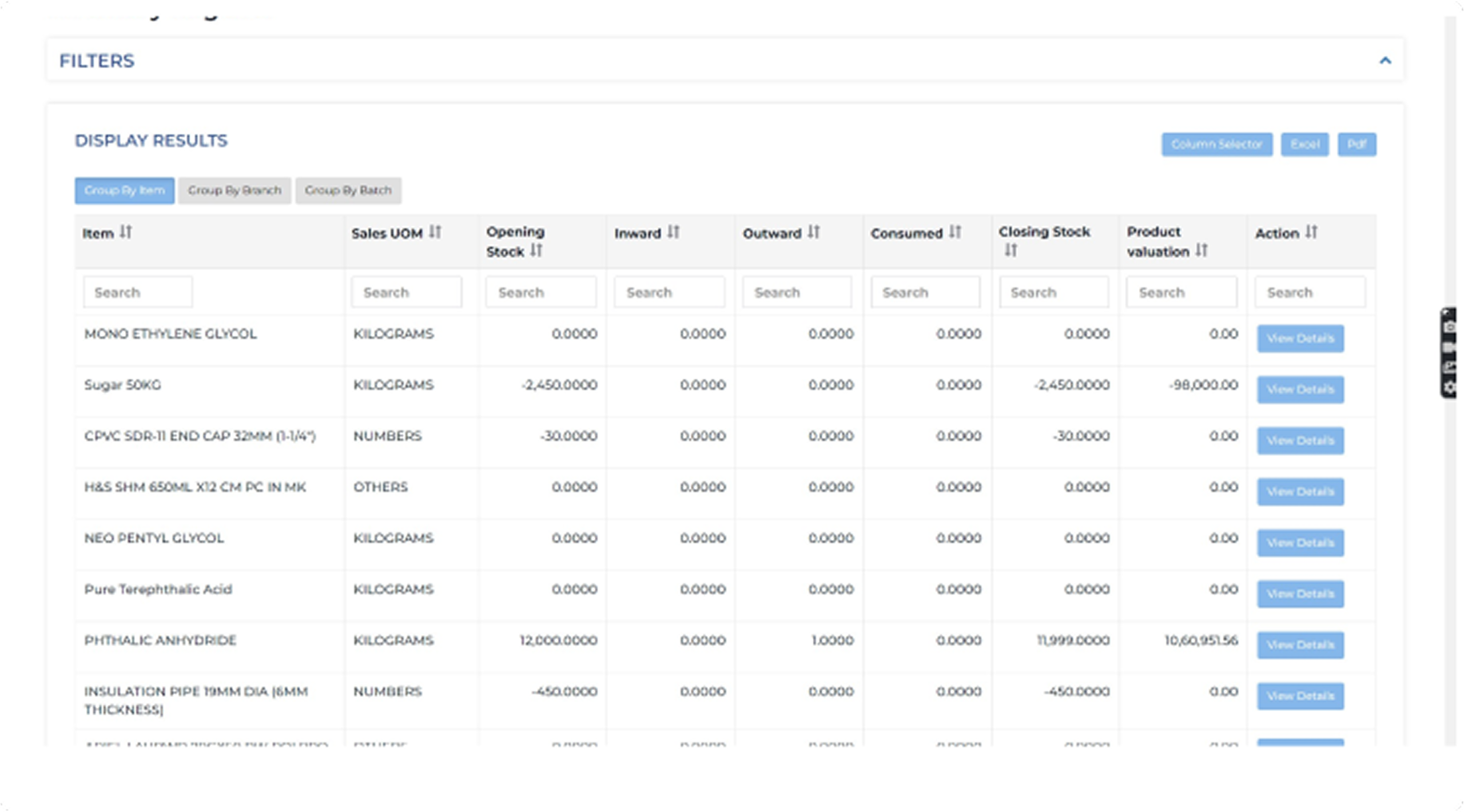
Task: Click the Closing Stock search field
Action: coord(1053,293)
